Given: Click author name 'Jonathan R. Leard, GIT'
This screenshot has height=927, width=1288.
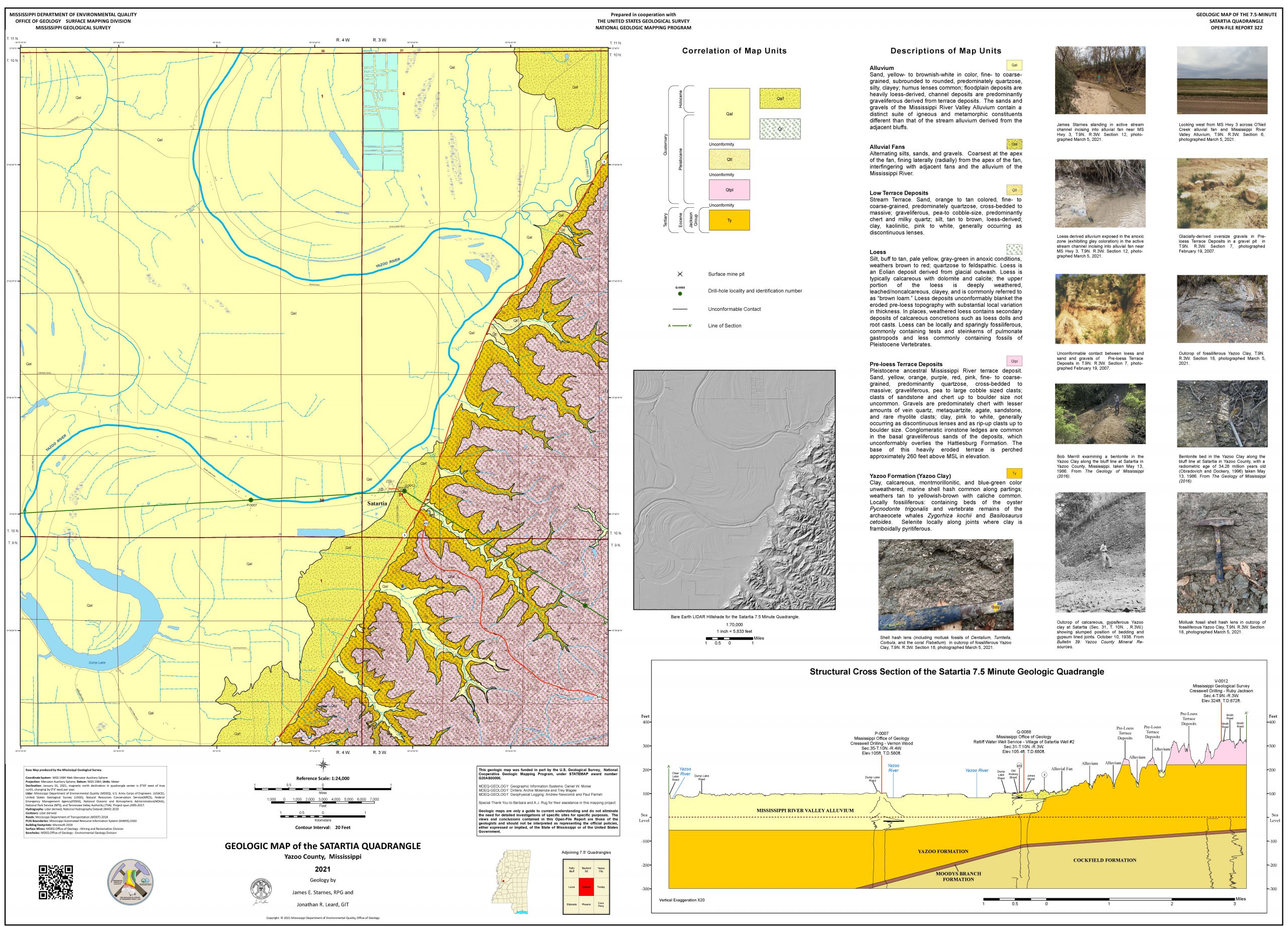Looking at the screenshot, I should 323,904.
